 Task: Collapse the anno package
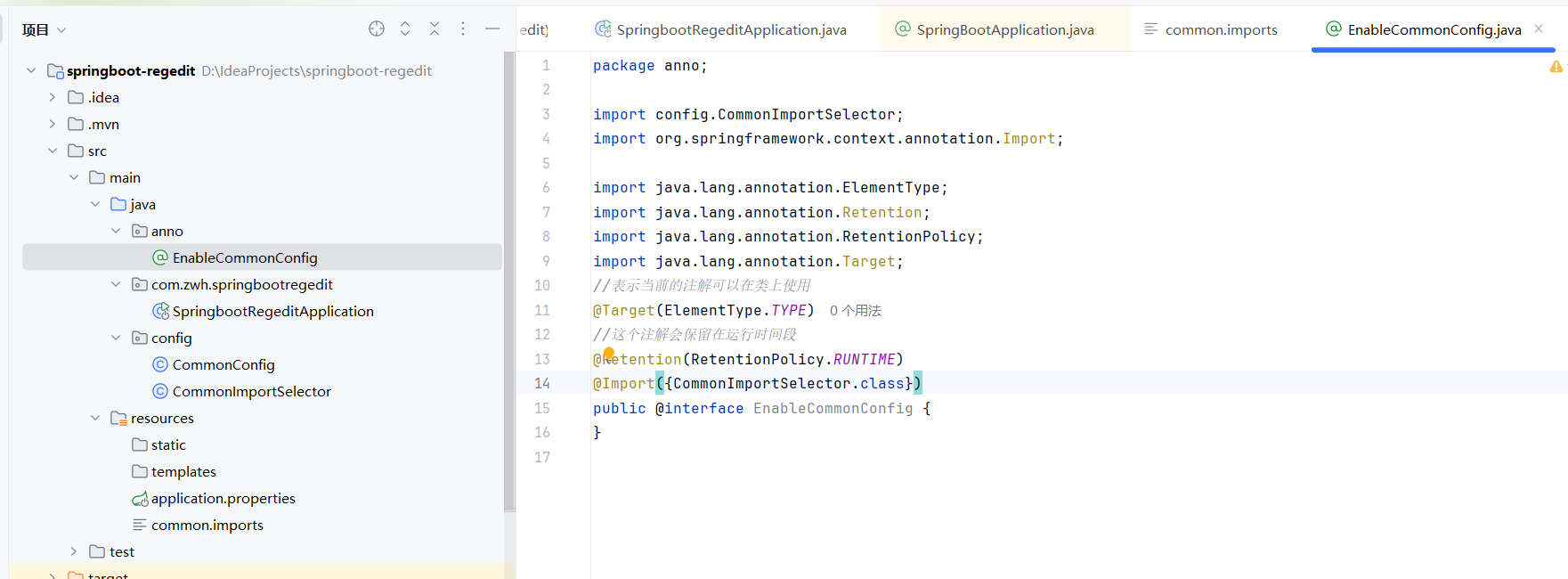[x=116, y=231]
